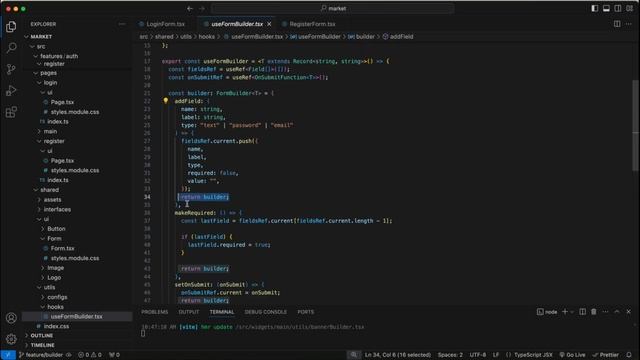
Task: Click the feature/builder branch in status bar
Action: coord(41,355)
